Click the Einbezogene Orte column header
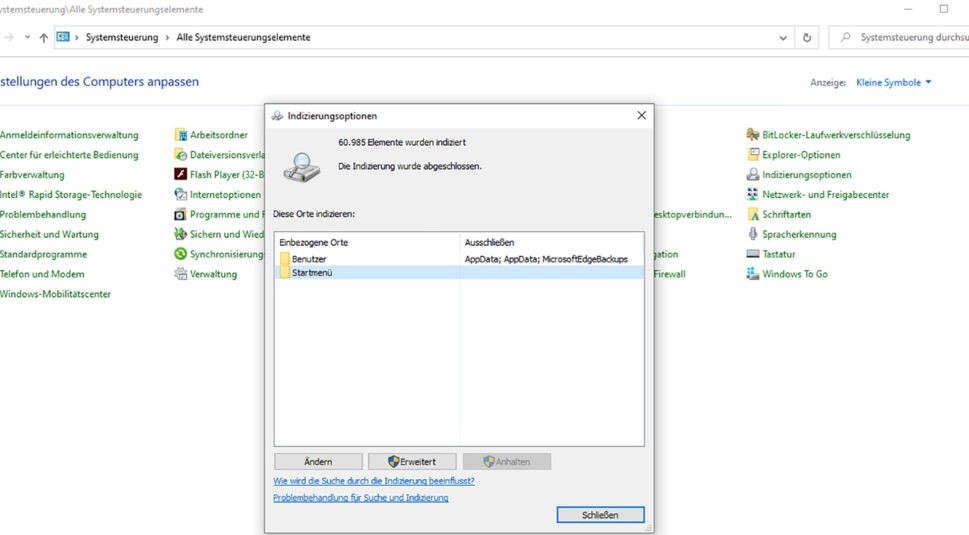 coord(367,242)
